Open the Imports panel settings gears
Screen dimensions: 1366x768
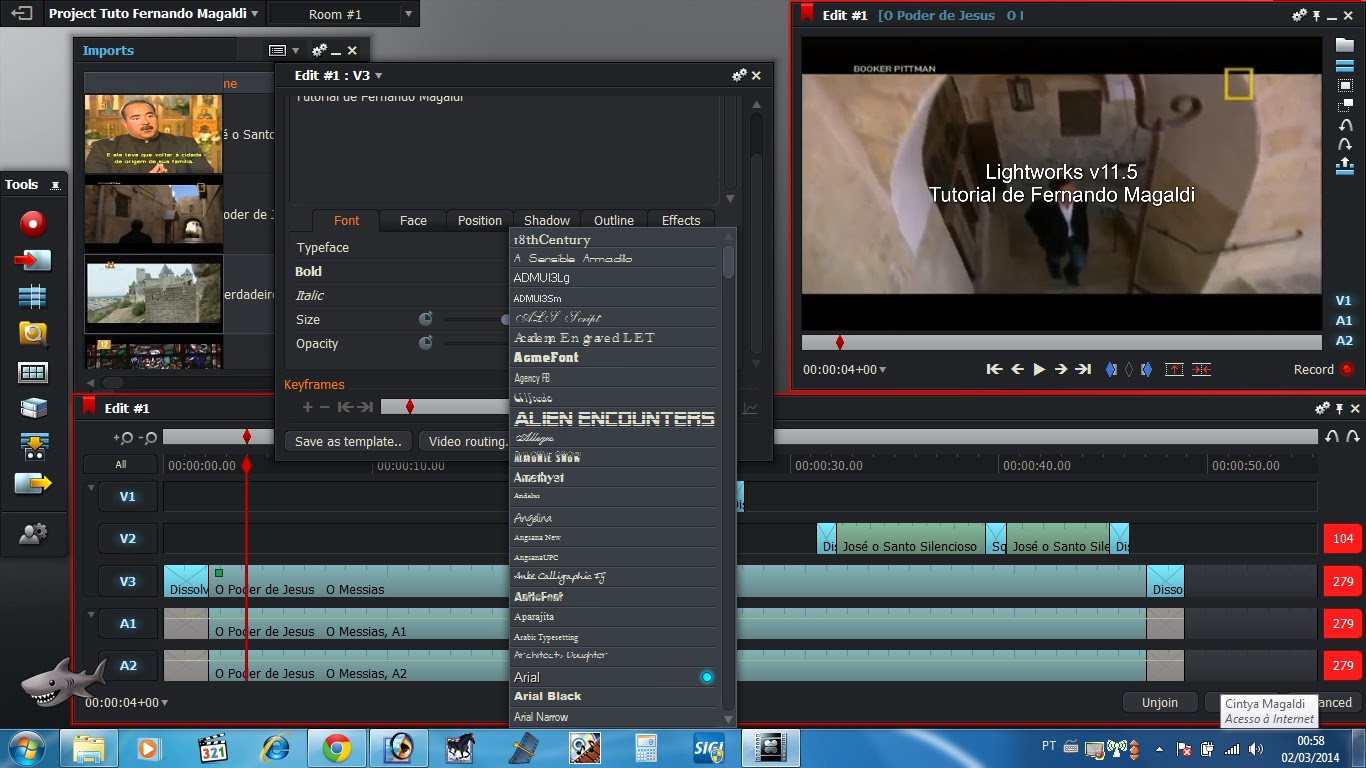click(x=320, y=50)
